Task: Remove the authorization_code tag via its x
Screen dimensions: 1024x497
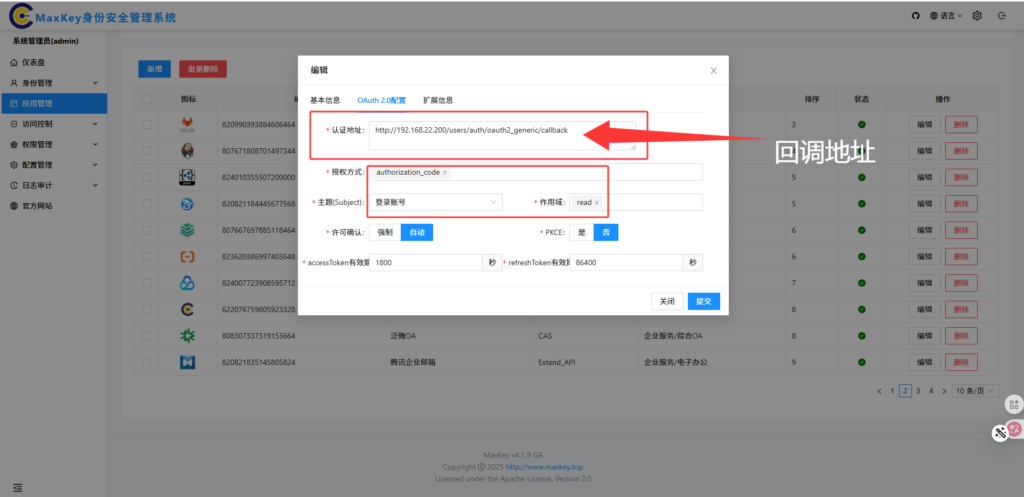Action: (x=445, y=173)
